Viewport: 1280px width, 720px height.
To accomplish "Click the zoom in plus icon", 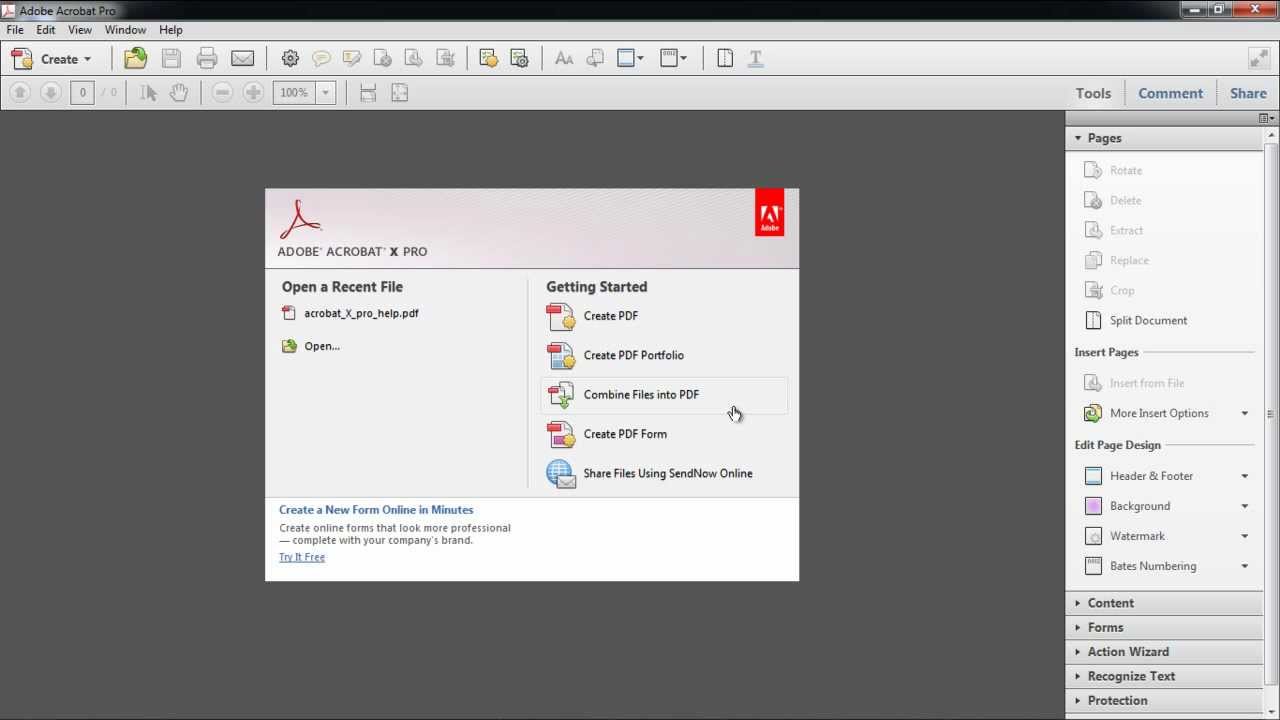I will click(254, 92).
